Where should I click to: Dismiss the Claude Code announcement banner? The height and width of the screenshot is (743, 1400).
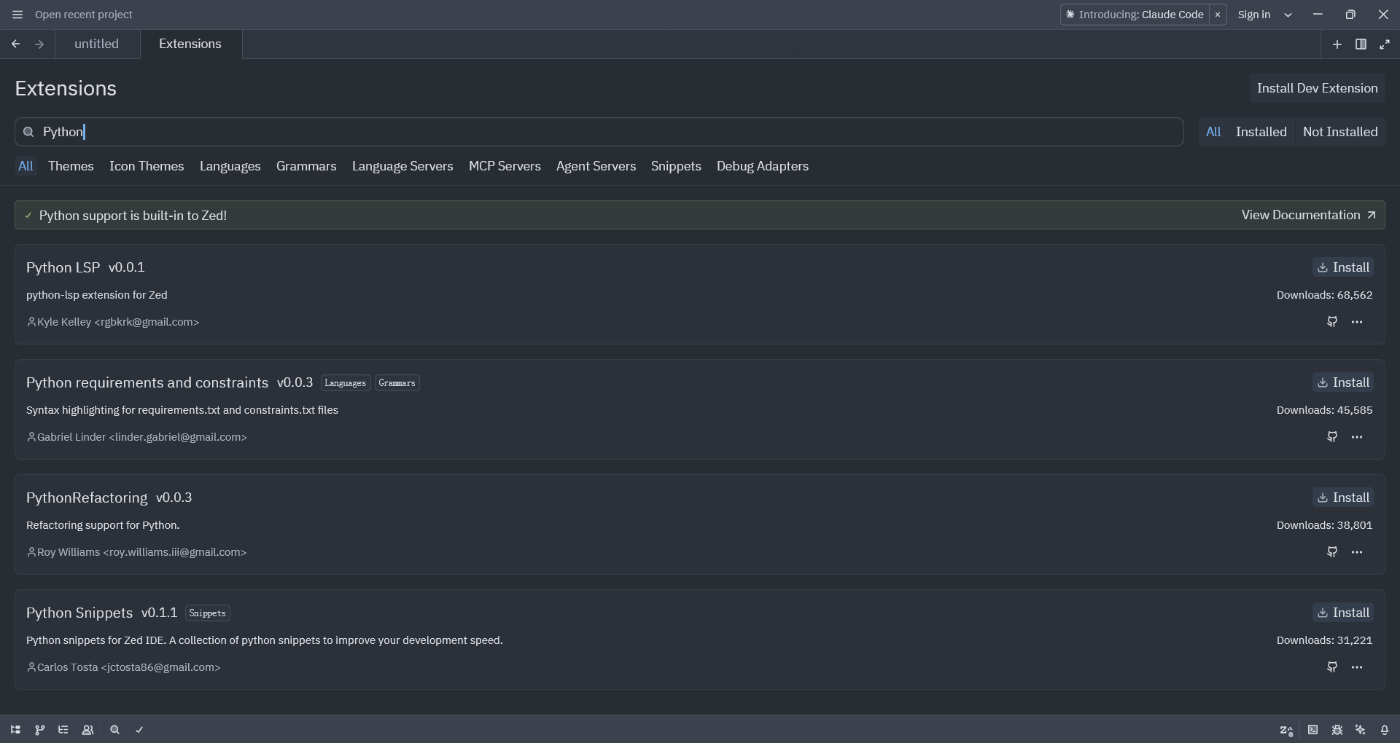(x=1218, y=14)
